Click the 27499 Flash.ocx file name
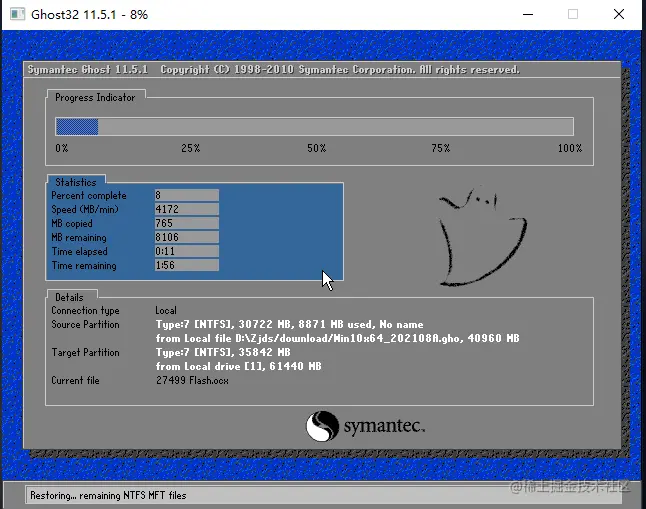The height and width of the screenshot is (509, 646). (192, 380)
